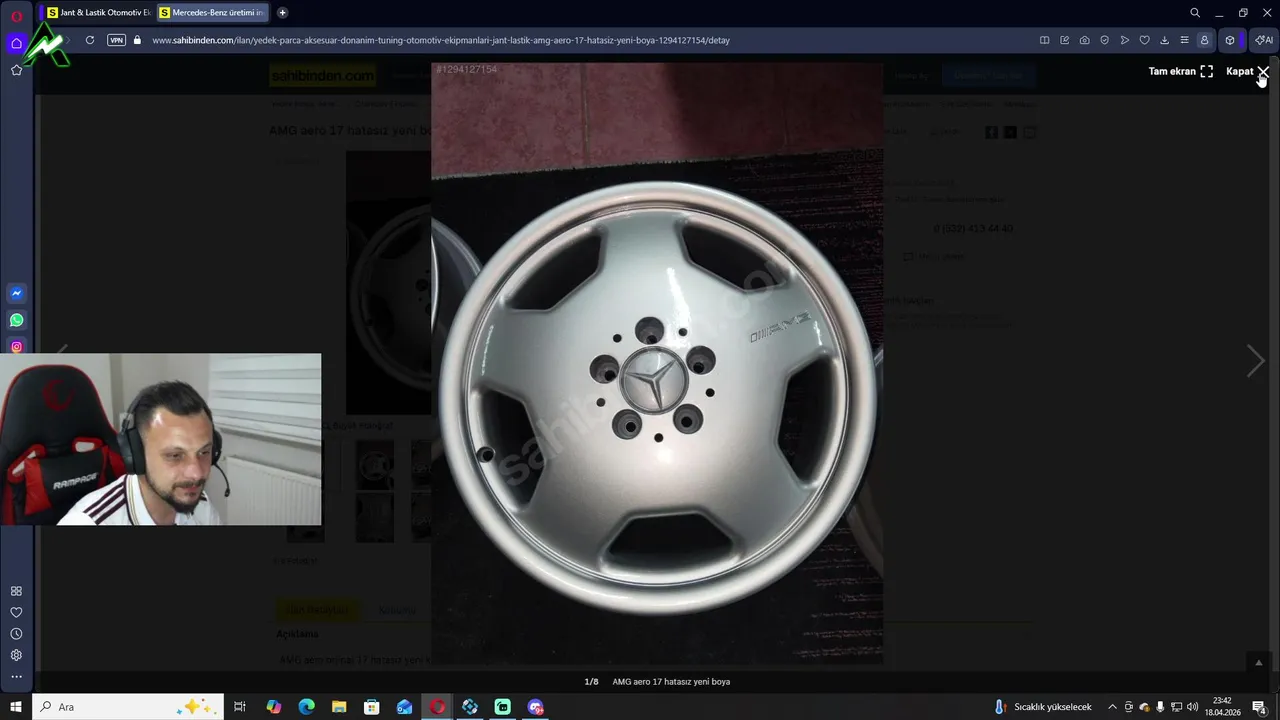The height and width of the screenshot is (720, 1280).
Task: Open sidebar speed dial grid icon
Action: (x=16, y=591)
